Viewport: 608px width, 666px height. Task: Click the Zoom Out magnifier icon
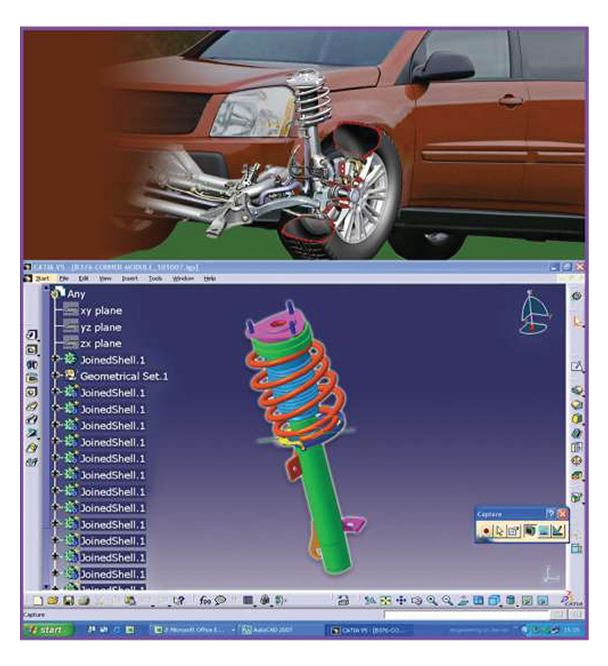point(447,600)
